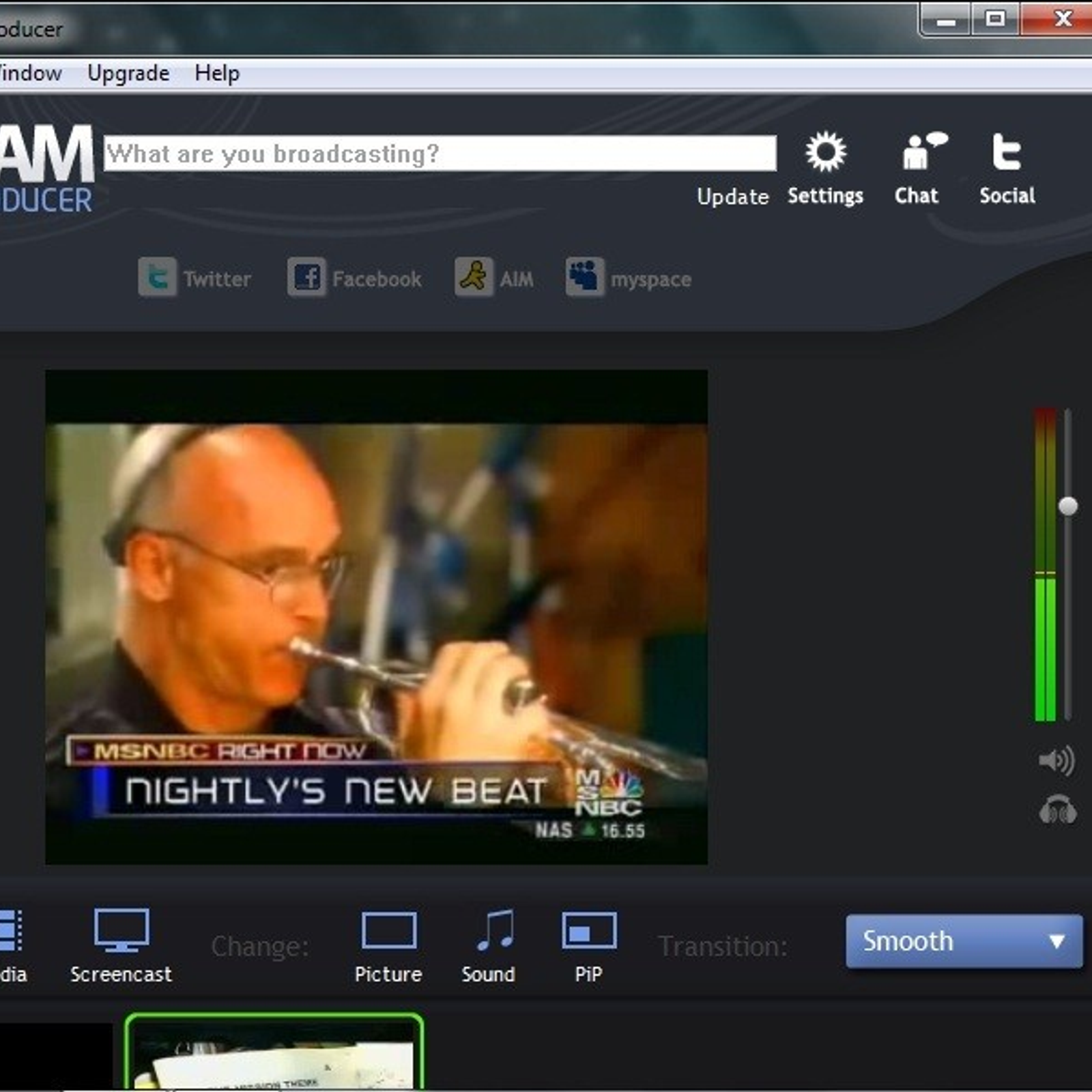Click the Facebook share icon
Image resolution: width=1092 pixels, height=1092 pixels.
pos(306,277)
